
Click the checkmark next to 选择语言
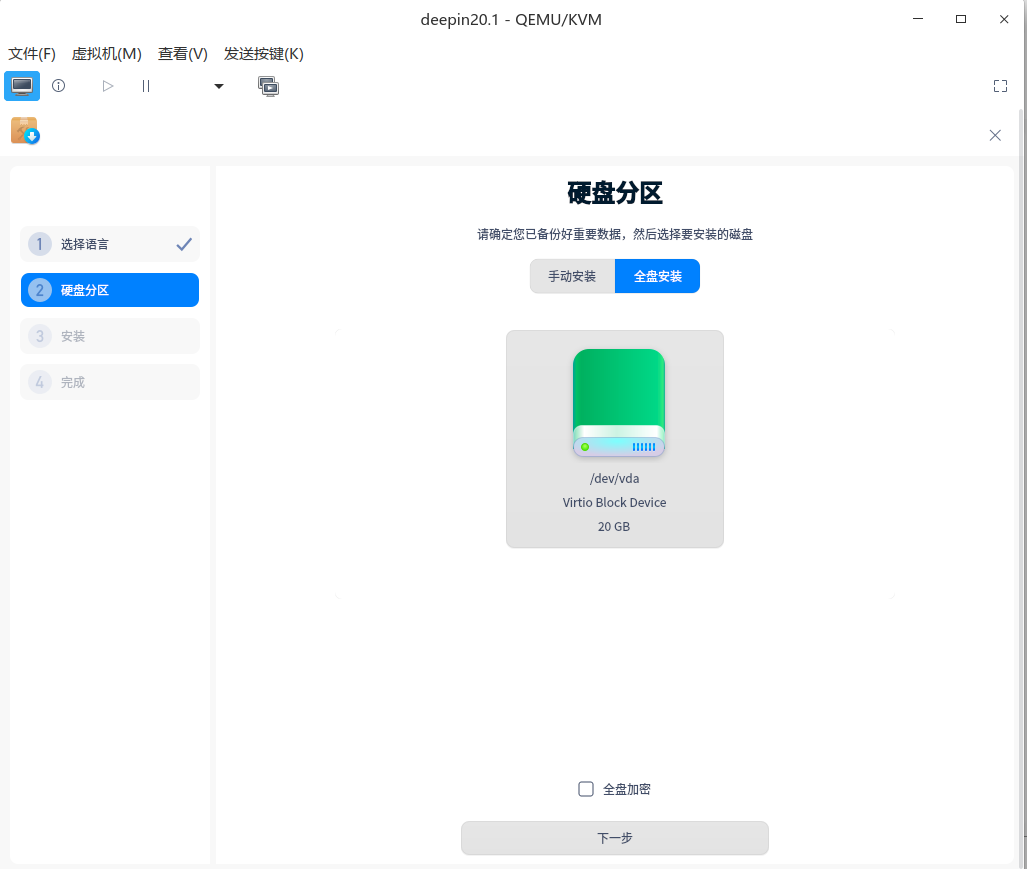pyautogui.click(x=184, y=244)
